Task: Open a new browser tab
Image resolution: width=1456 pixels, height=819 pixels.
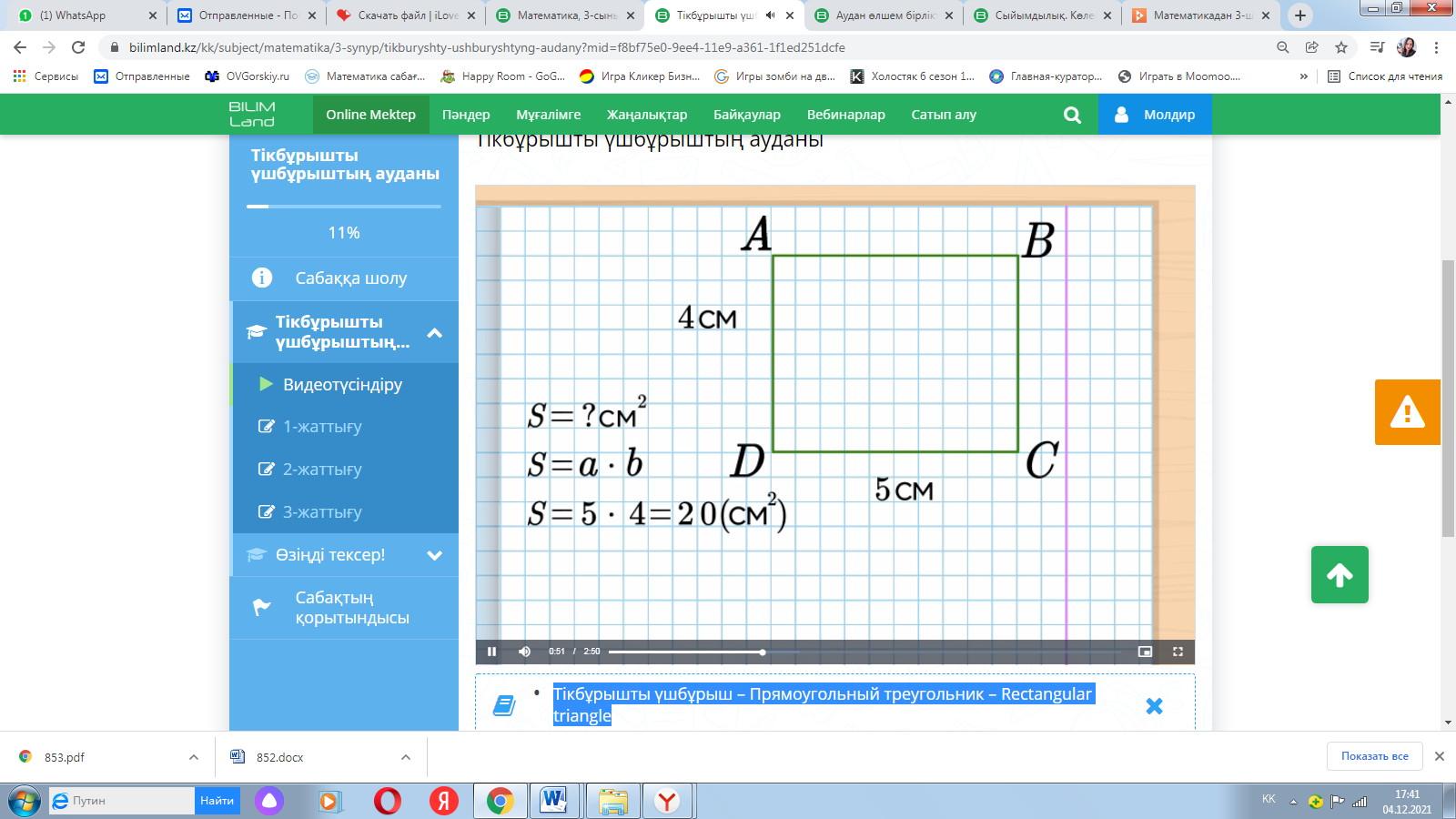Action: 1300,15
